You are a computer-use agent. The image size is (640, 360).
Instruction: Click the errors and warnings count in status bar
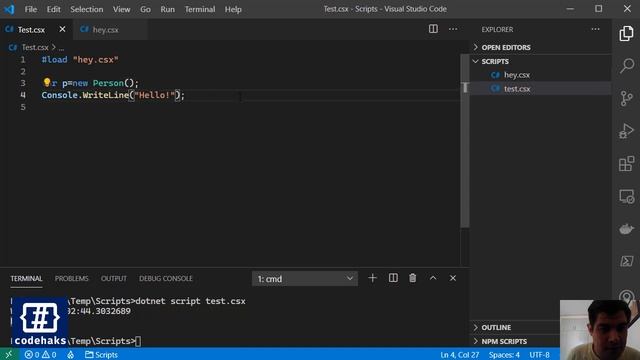(40, 354)
